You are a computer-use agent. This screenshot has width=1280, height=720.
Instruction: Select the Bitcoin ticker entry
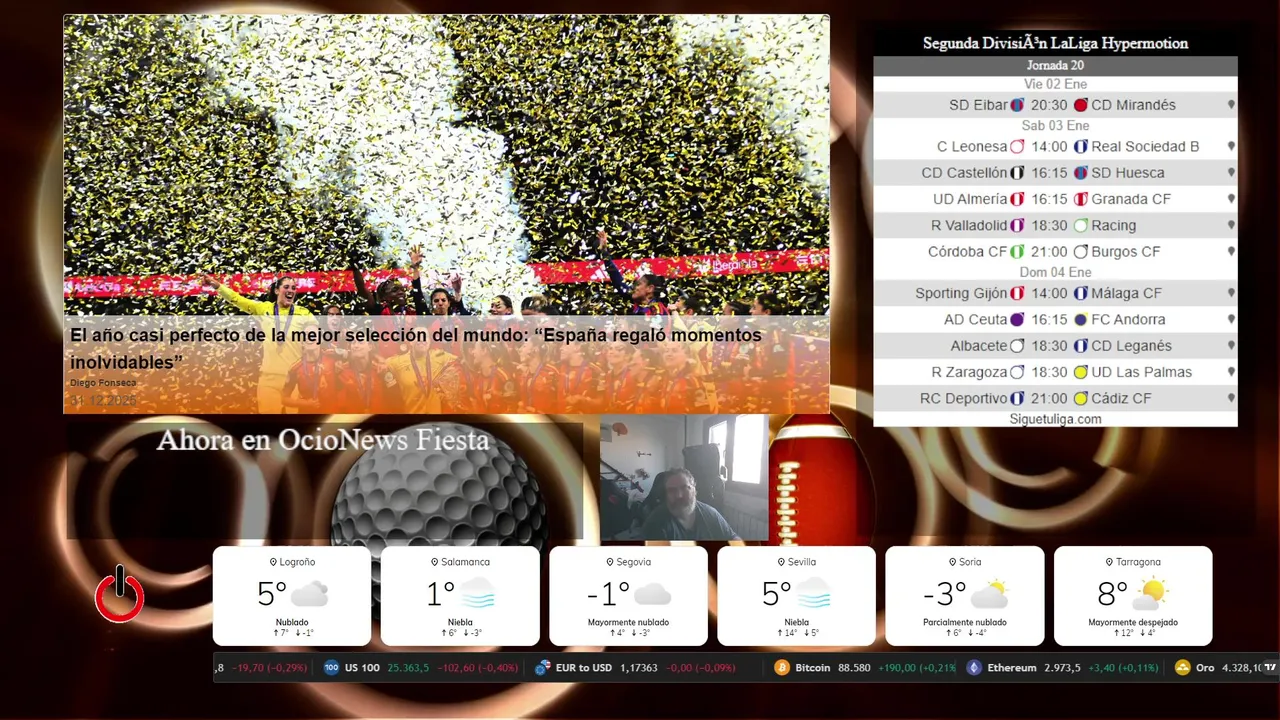[865, 667]
